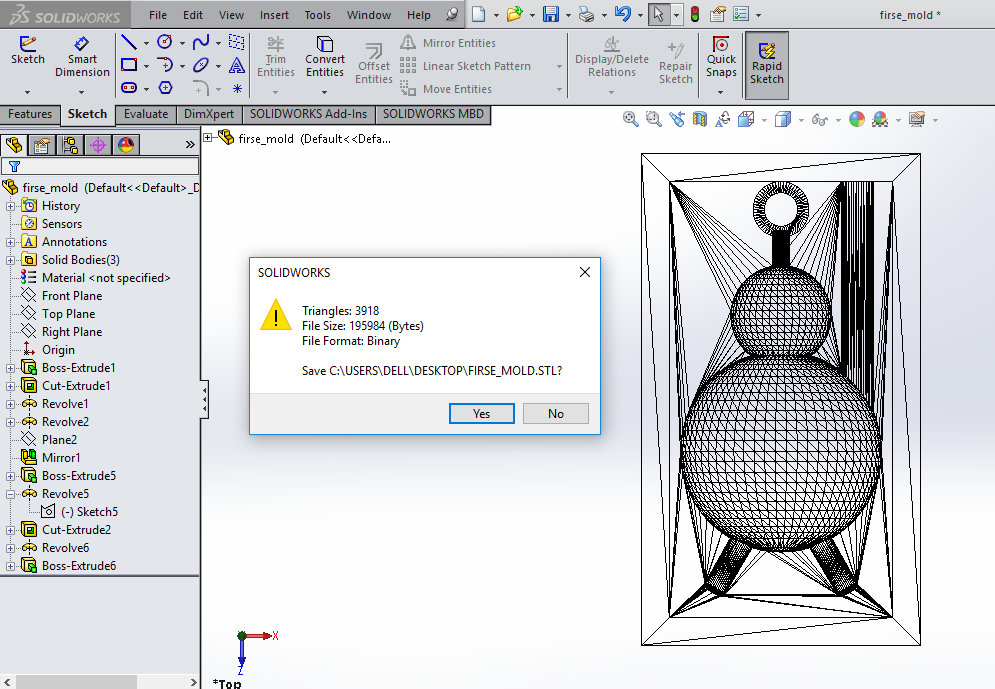The height and width of the screenshot is (689, 995).
Task: Expand firse_mold flyout tree in viewport
Action: 208,137
